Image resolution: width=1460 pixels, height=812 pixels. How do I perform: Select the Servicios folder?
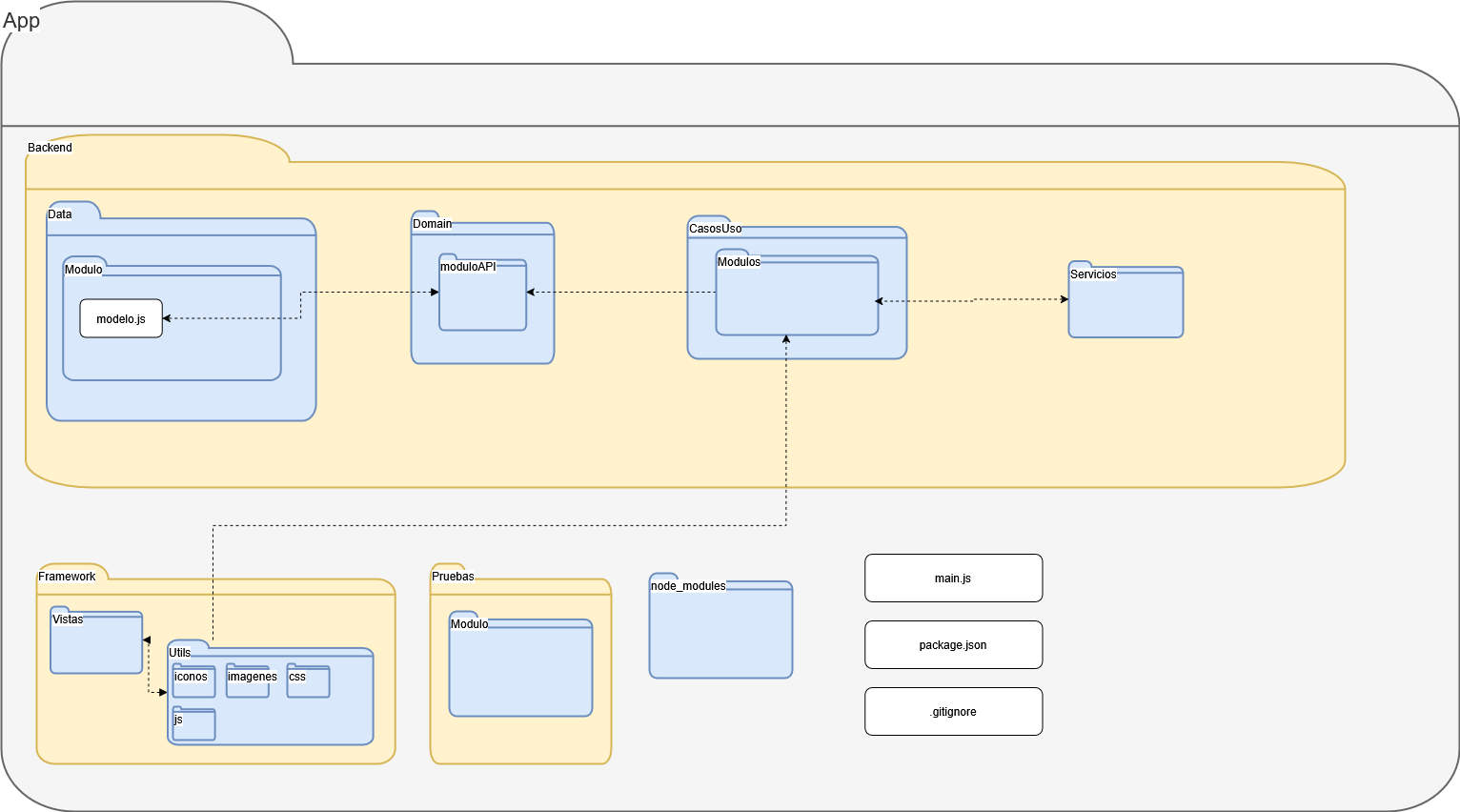(1125, 299)
